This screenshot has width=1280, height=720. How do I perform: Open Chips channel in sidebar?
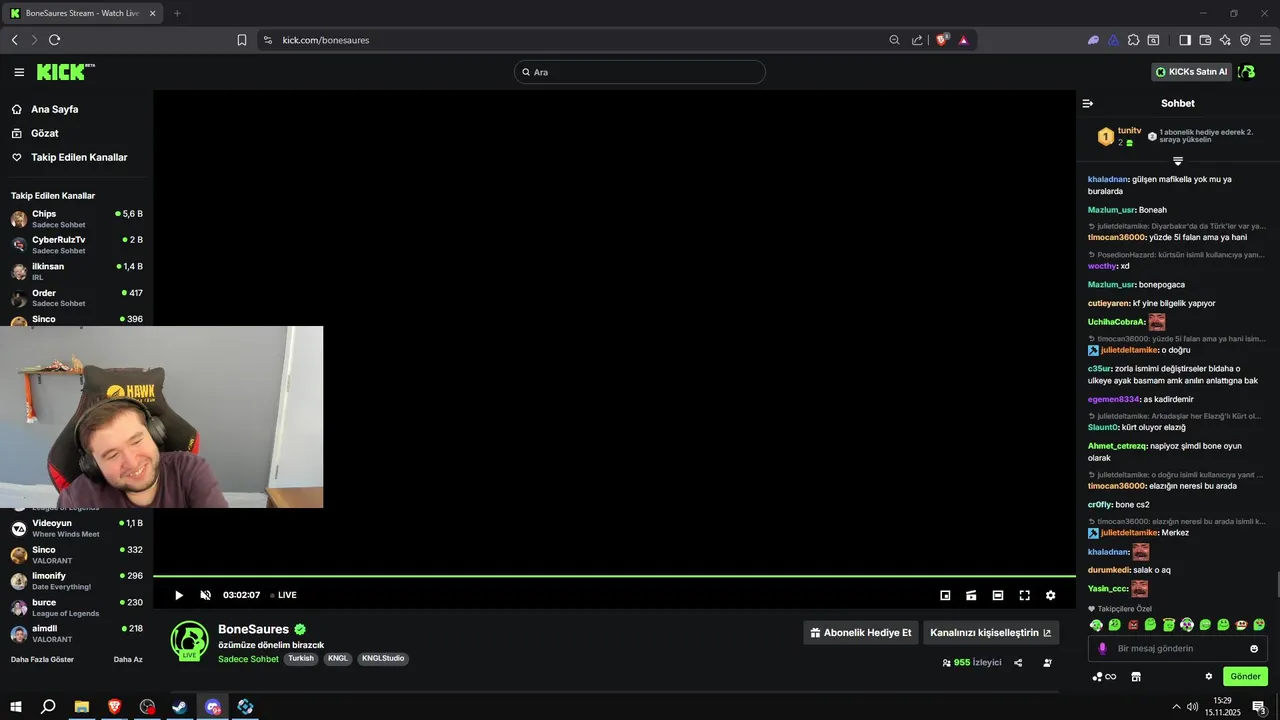(x=76, y=218)
